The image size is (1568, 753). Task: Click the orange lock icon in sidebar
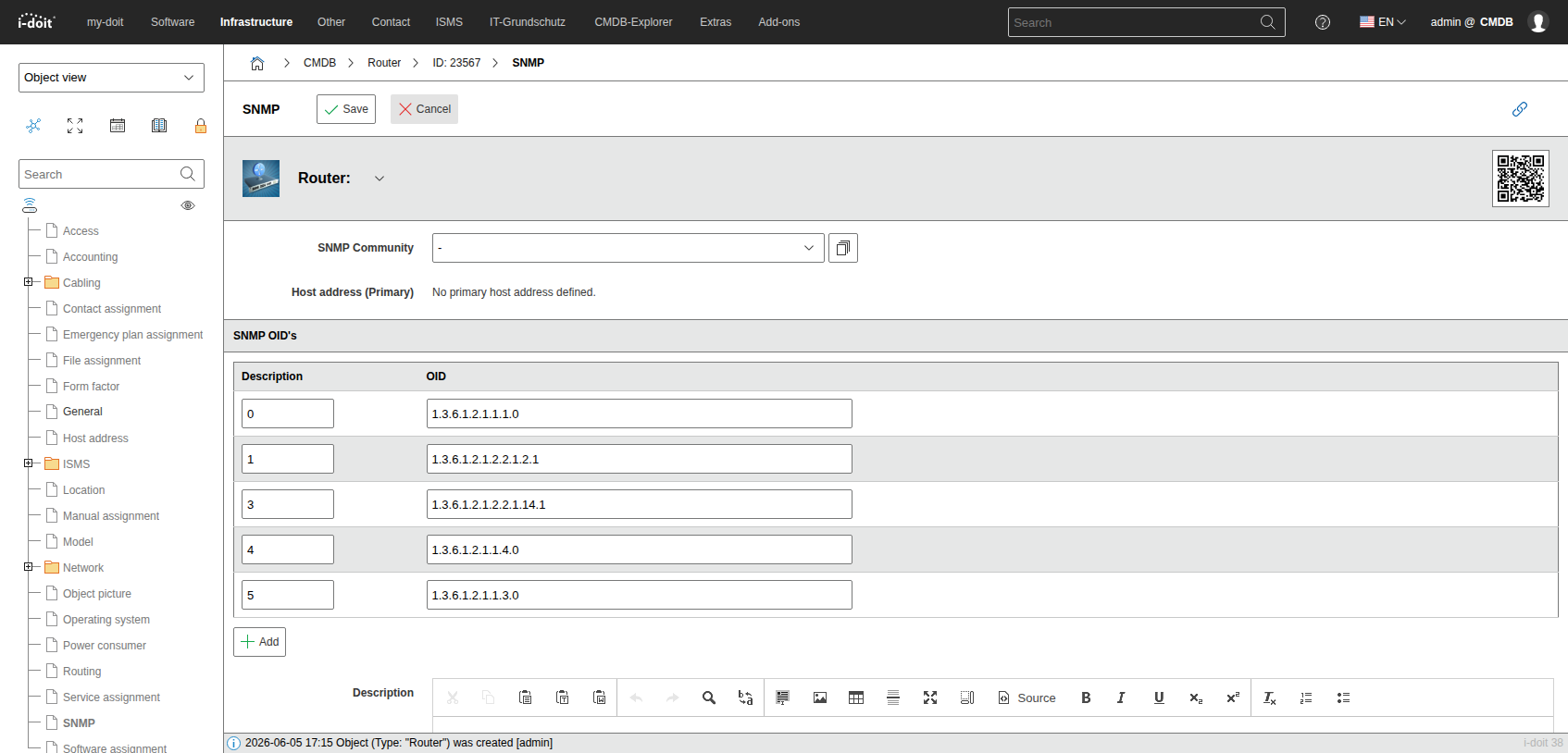(x=201, y=126)
